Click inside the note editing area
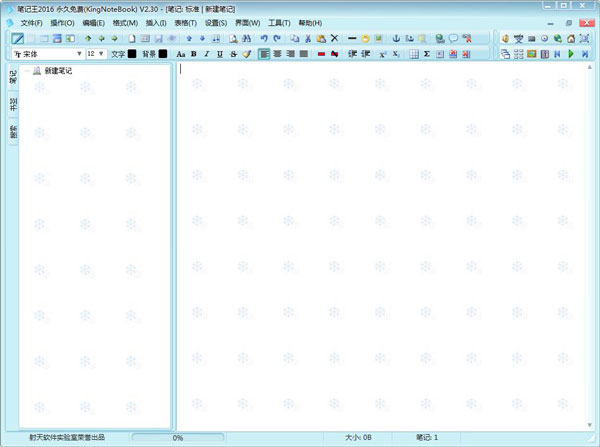Image resolution: width=600 pixels, height=447 pixels. [381, 246]
